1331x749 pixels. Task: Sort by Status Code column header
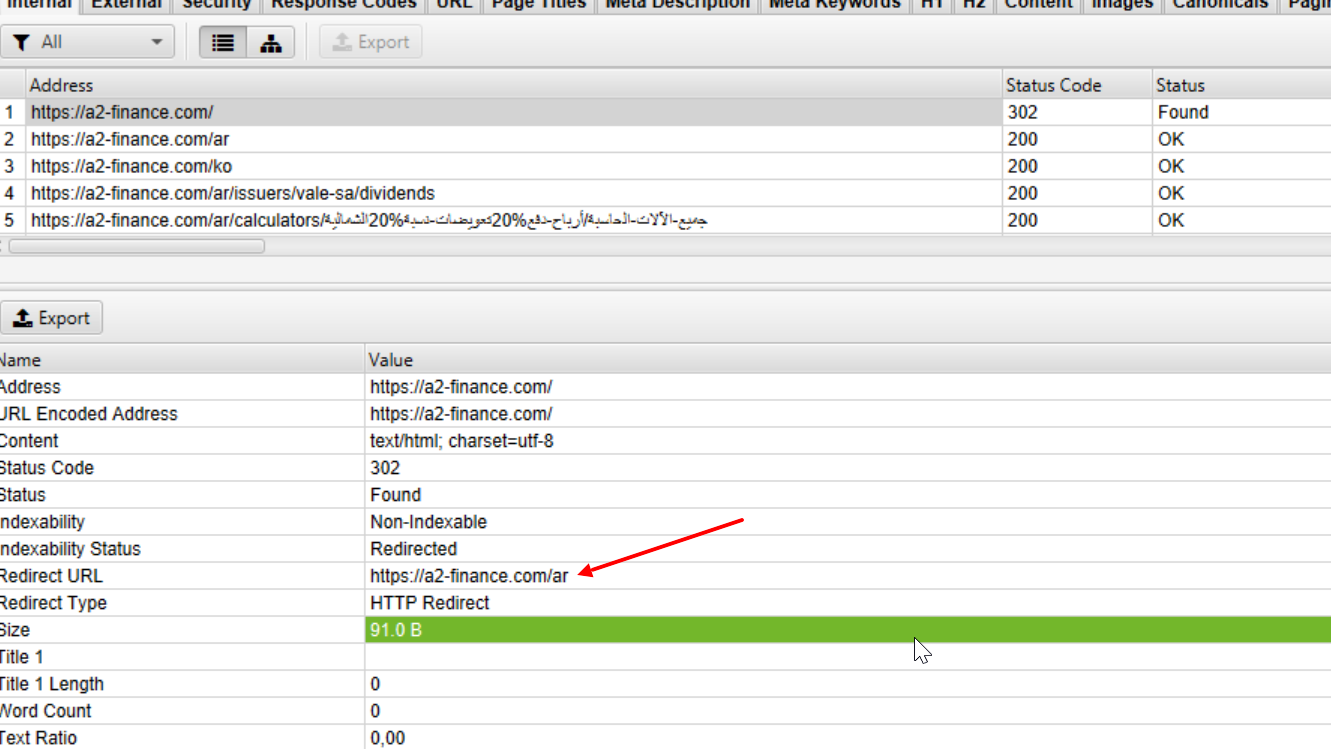(1076, 85)
